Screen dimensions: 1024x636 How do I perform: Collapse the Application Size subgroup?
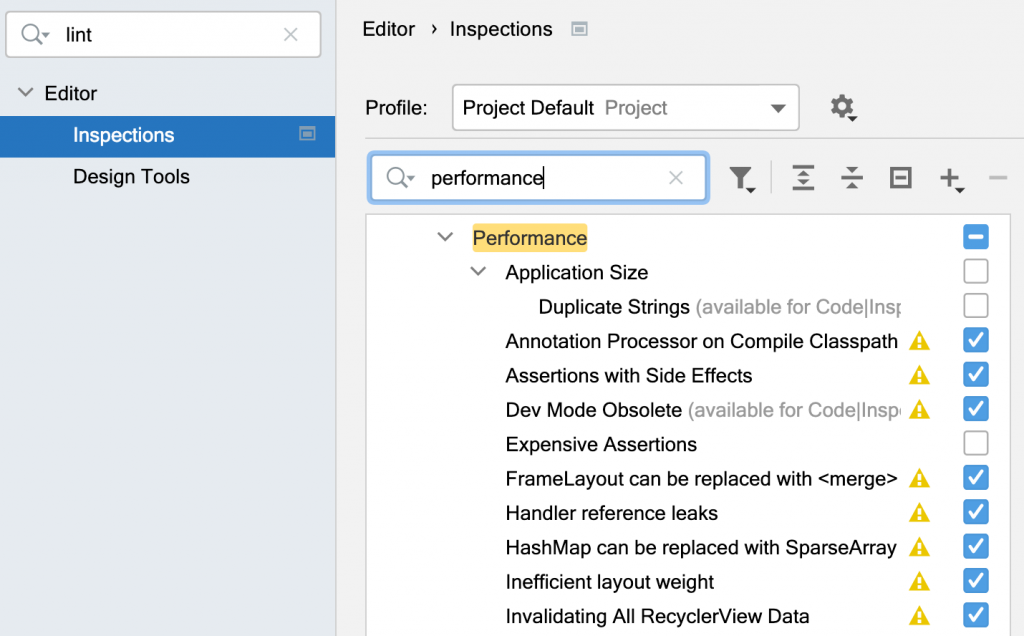[x=479, y=272]
